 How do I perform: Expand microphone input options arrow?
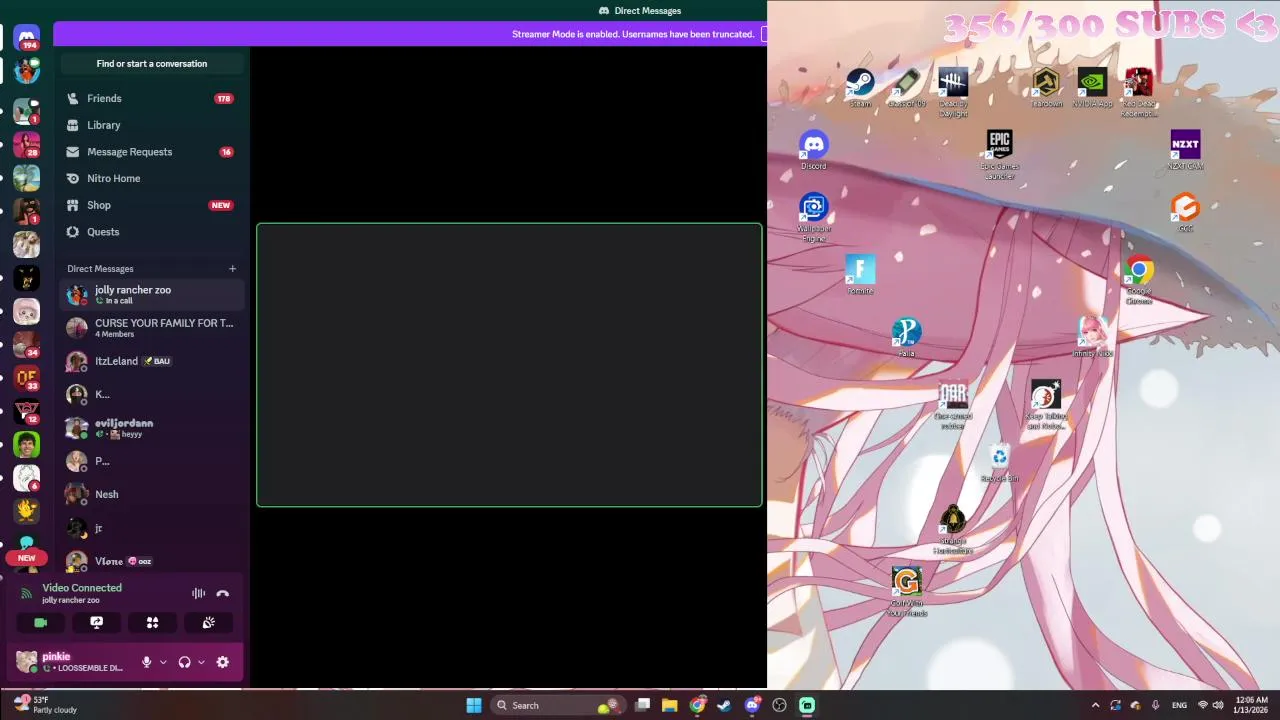[x=163, y=662]
